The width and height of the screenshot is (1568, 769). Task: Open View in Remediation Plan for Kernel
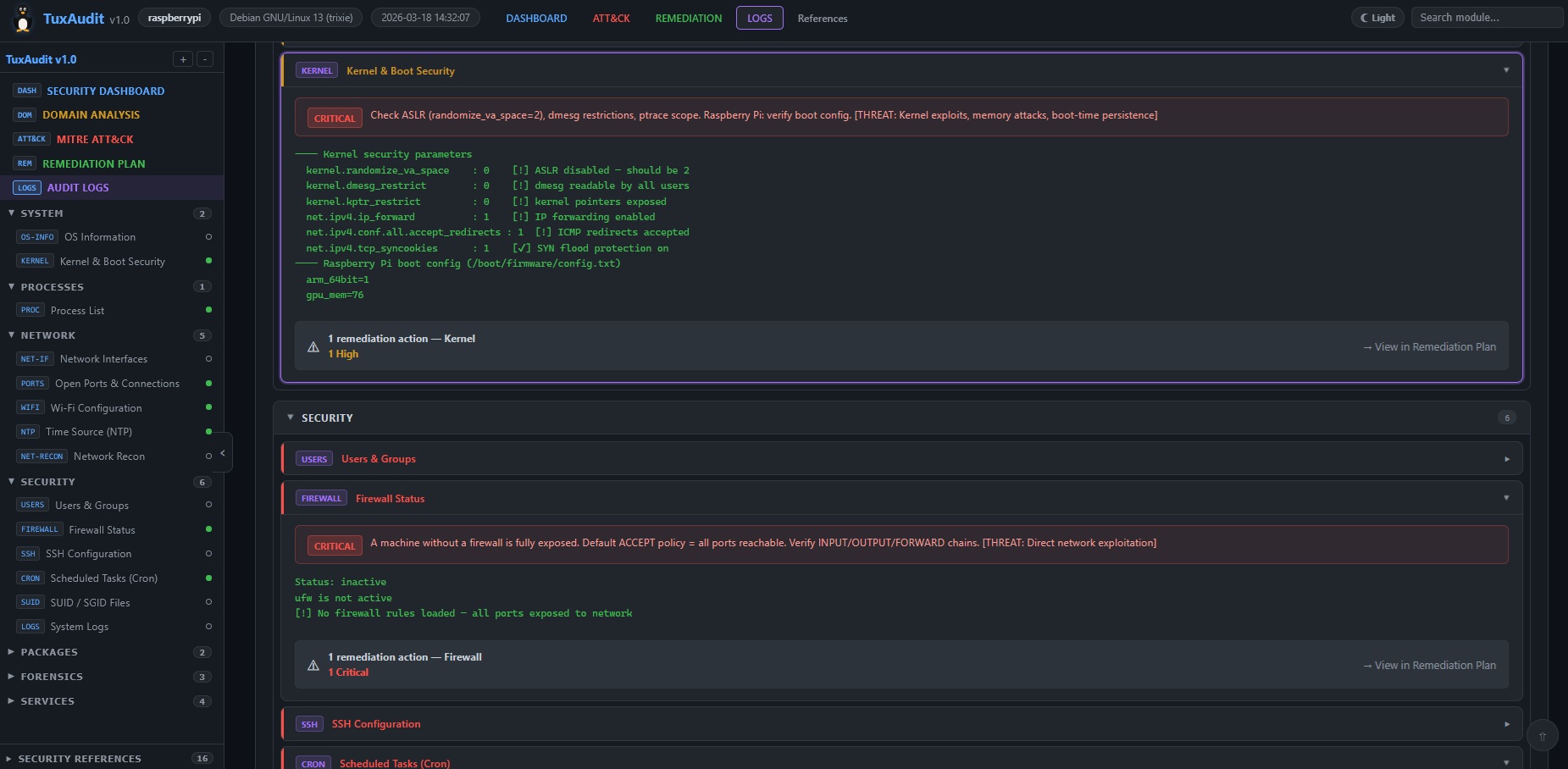point(1429,346)
